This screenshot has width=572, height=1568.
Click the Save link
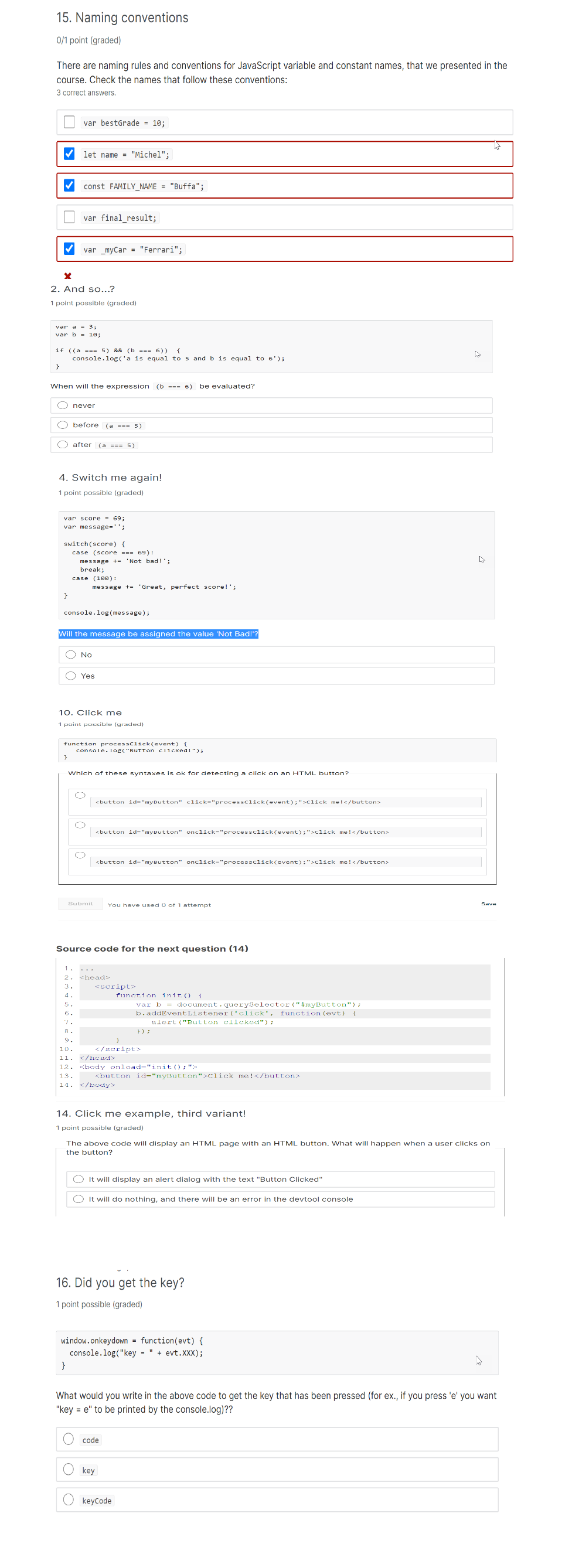(489, 905)
